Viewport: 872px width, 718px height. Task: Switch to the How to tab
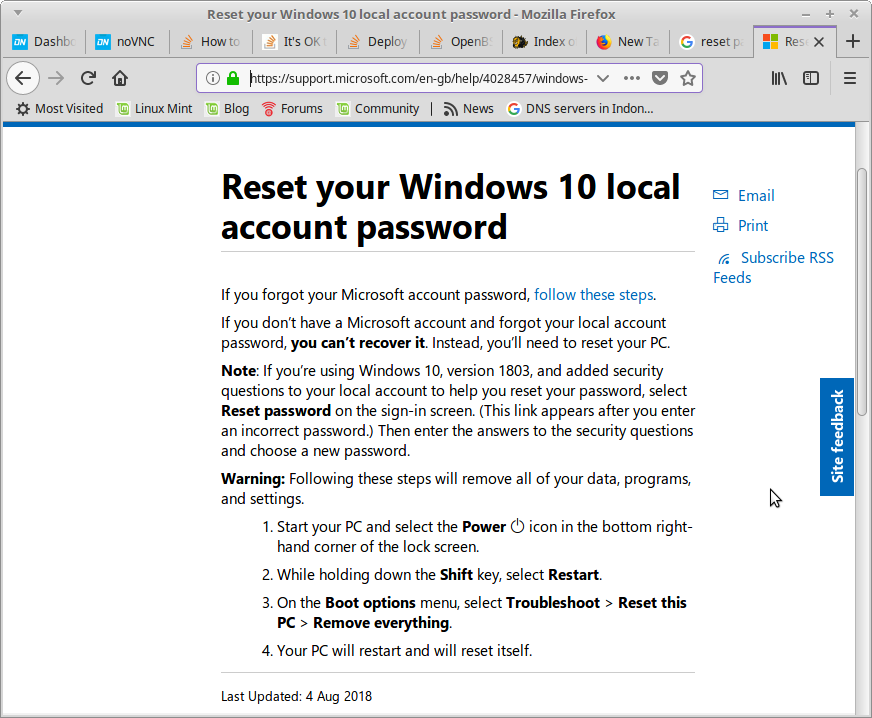[x=211, y=42]
